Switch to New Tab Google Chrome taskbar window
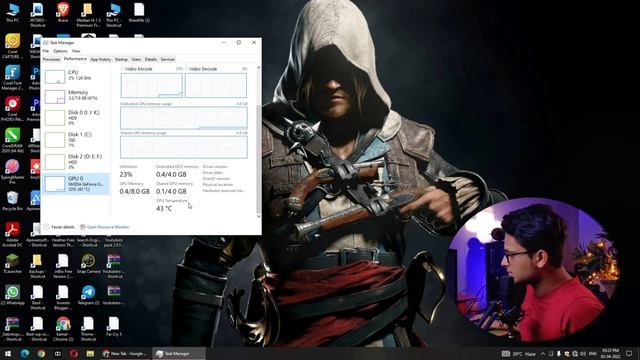 tap(125, 353)
